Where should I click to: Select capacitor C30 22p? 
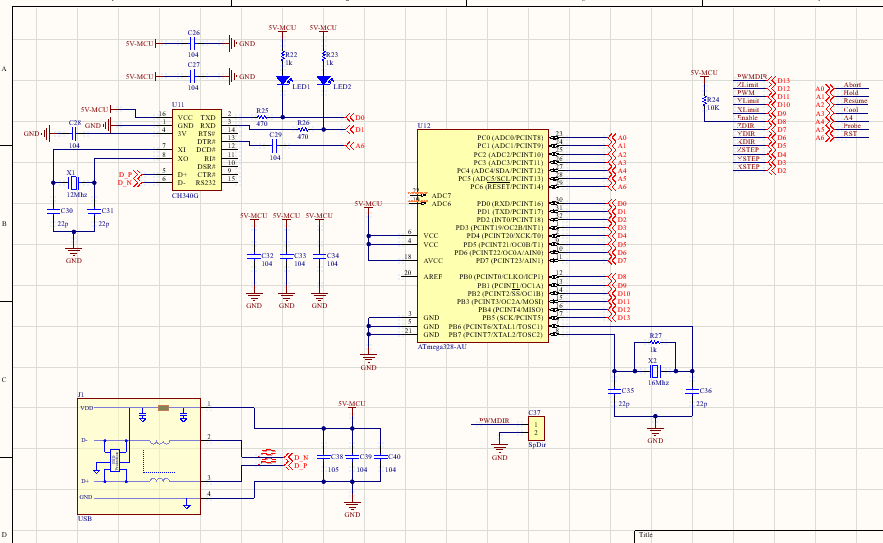point(53,211)
